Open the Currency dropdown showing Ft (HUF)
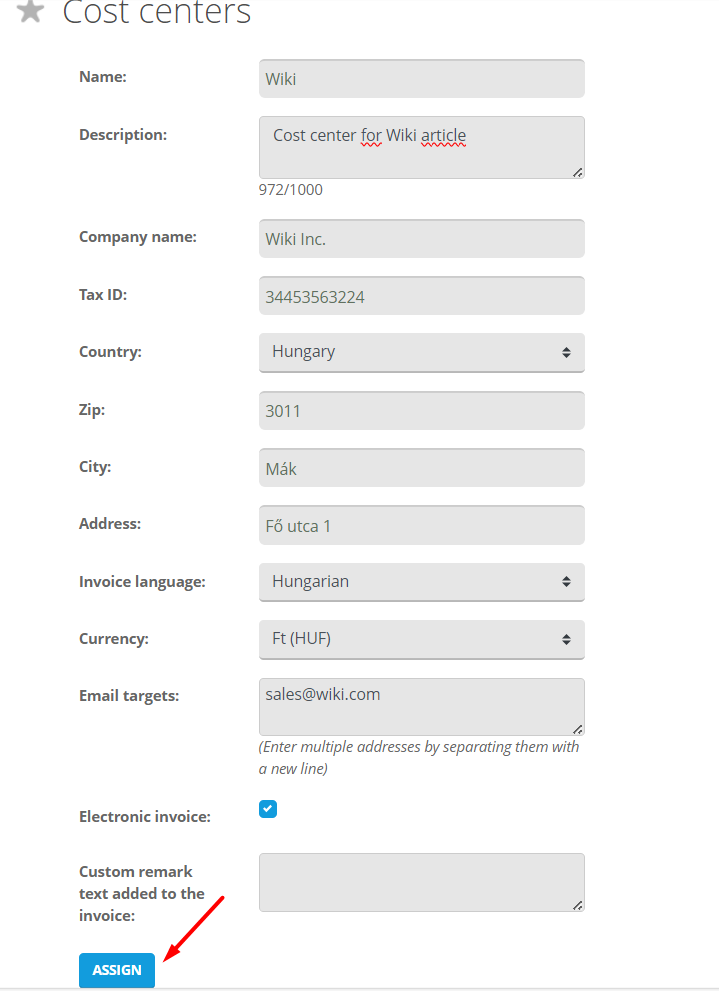Screen dimensions: 719x991 [x=421, y=639]
